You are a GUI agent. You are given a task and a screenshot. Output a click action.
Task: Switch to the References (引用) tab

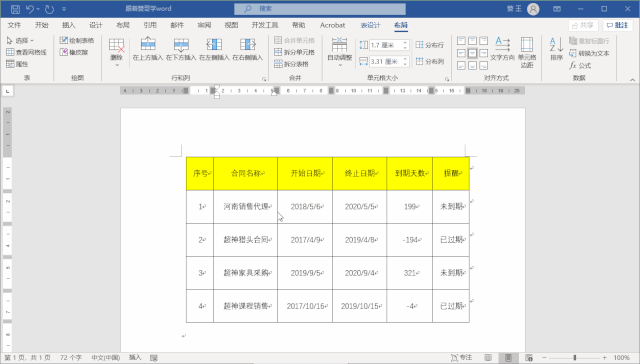coord(150,25)
